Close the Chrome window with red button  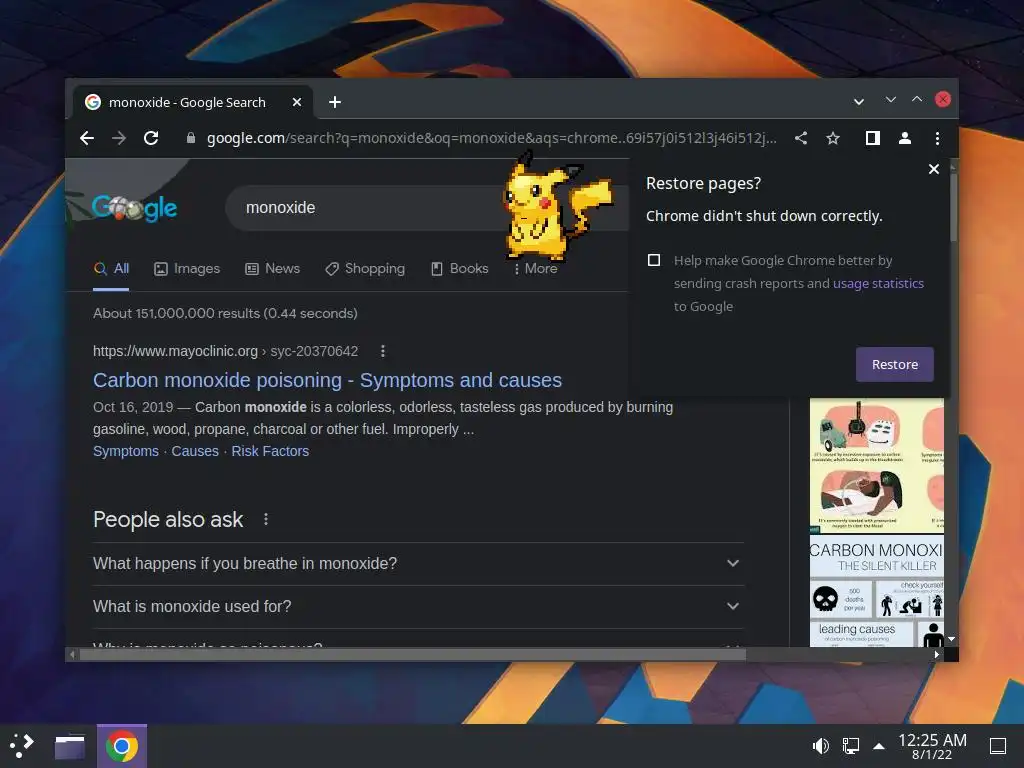(x=943, y=99)
